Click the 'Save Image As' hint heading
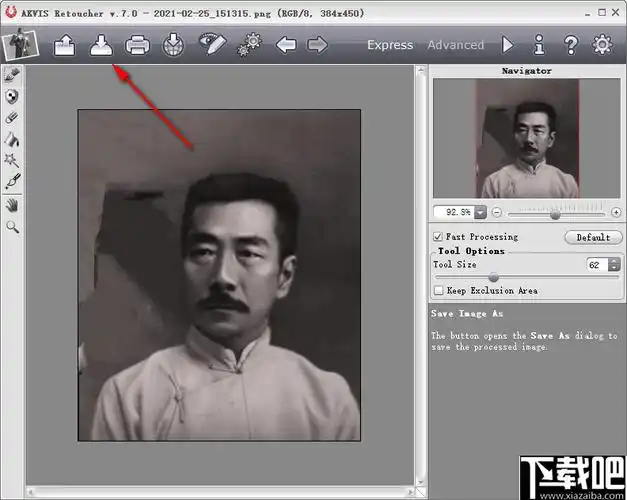The width and height of the screenshot is (627, 500). click(x=467, y=314)
